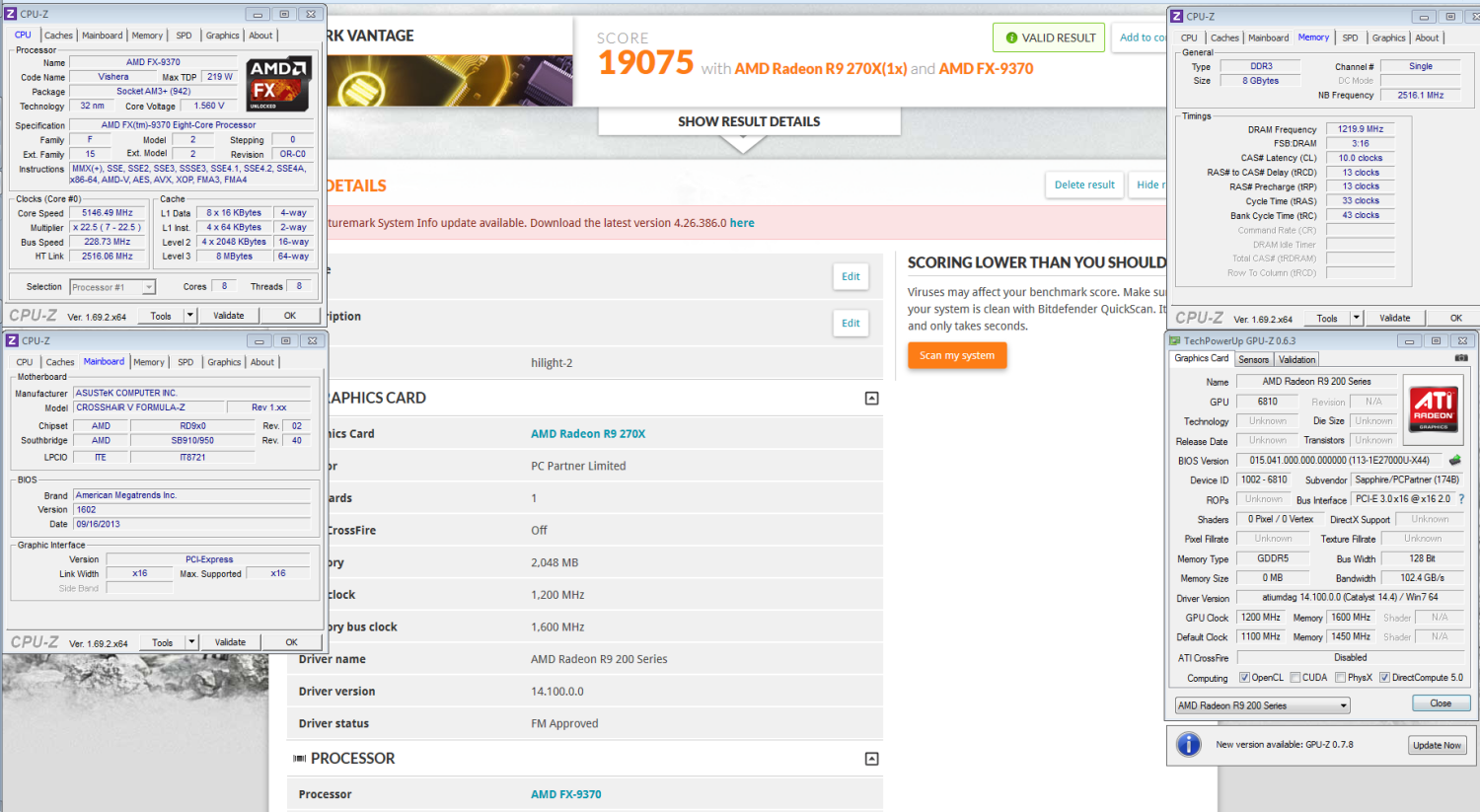
Task: Toggle the PhysX checkbox in GPU-Z
Action: pos(1340,678)
